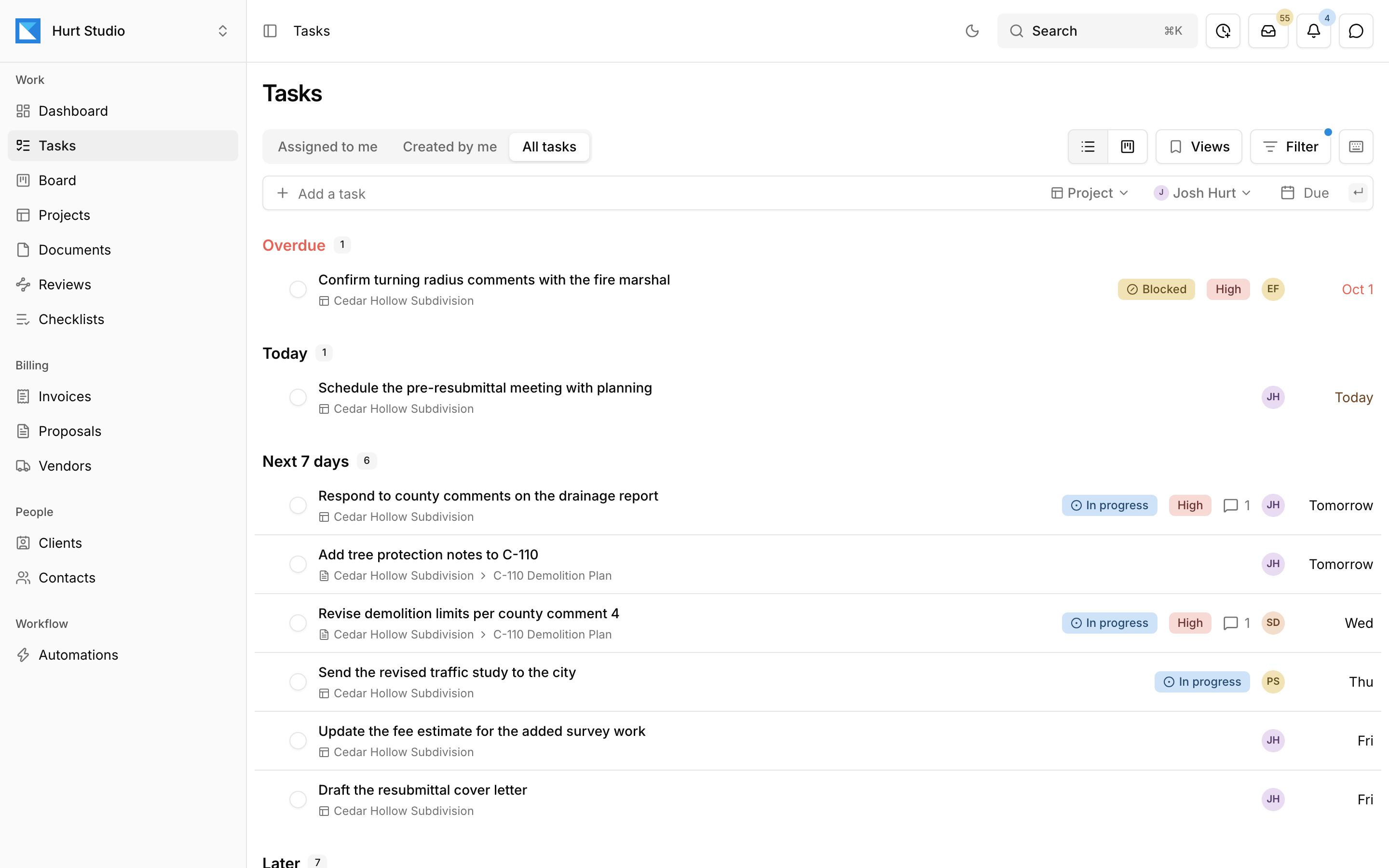Screen dimensions: 1389x868
Task: Select the Assigned to me tab
Action: tap(328, 147)
